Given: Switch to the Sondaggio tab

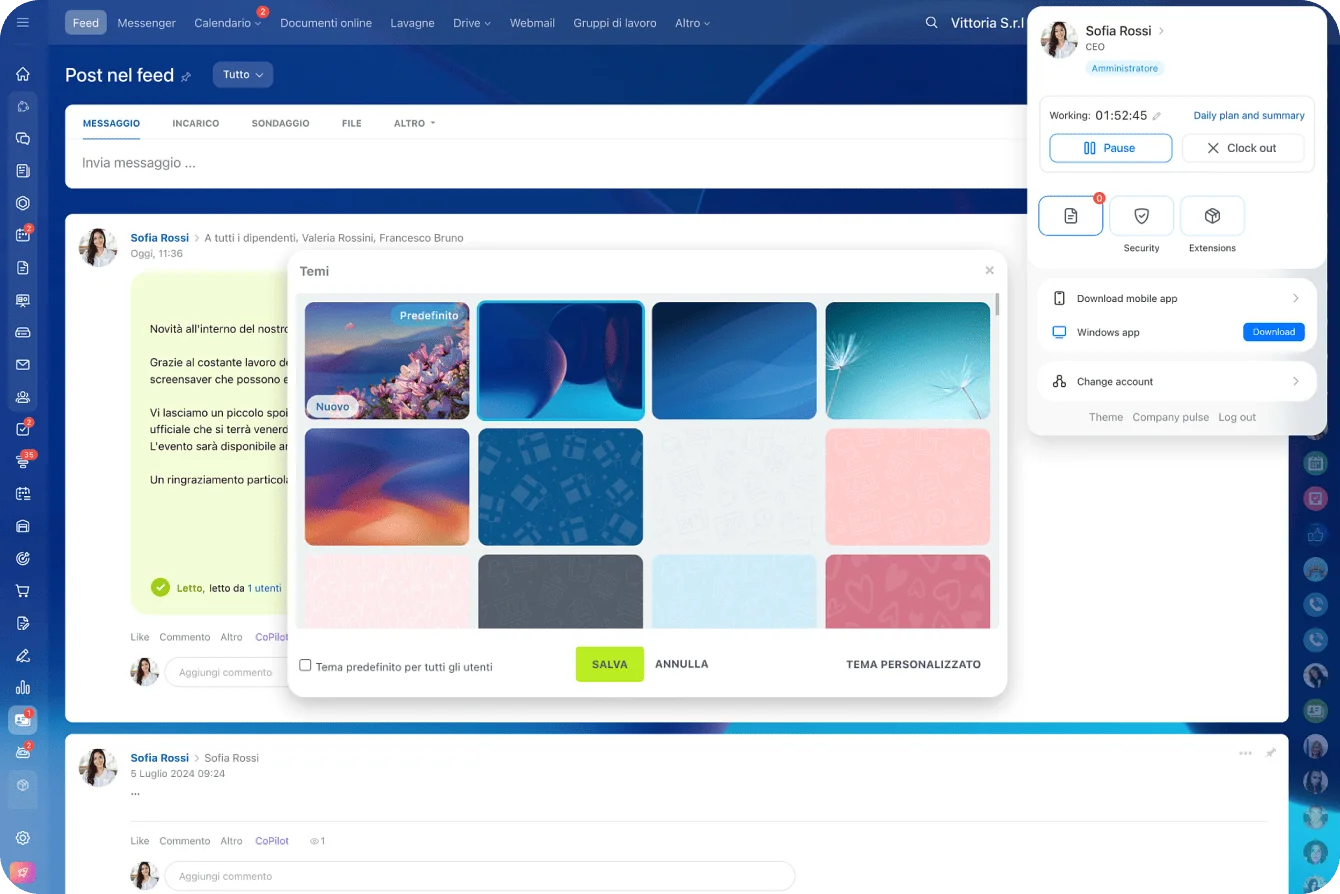Looking at the screenshot, I should tap(280, 123).
